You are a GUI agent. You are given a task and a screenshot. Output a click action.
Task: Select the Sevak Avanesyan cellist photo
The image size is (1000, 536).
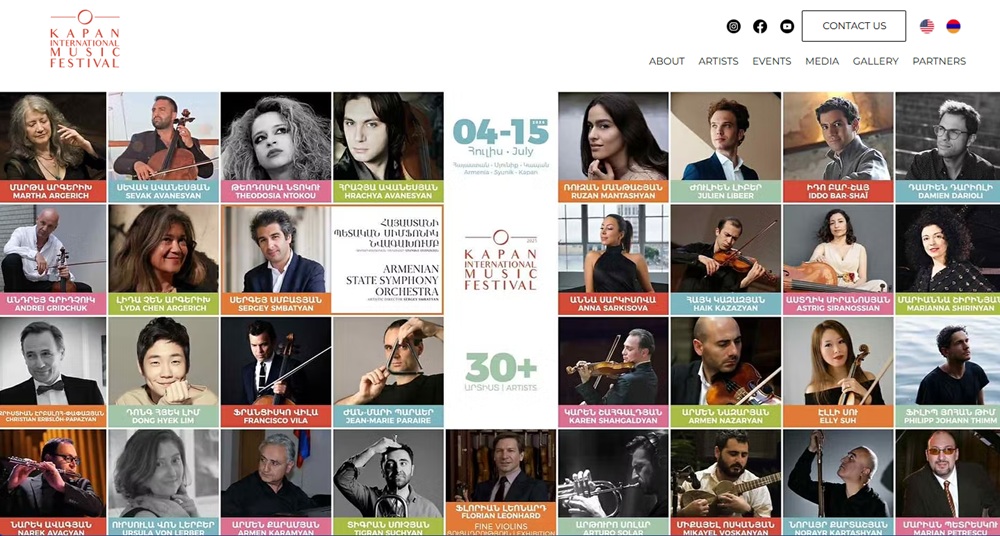click(164, 136)
